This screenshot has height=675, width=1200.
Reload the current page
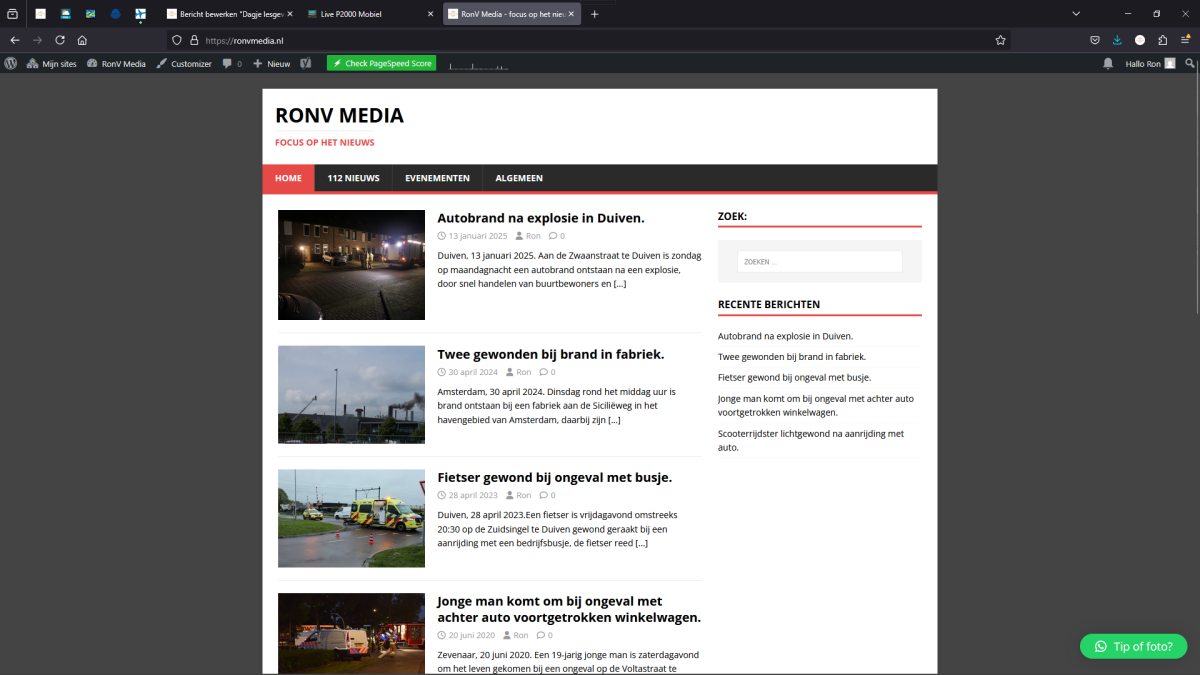60,40
